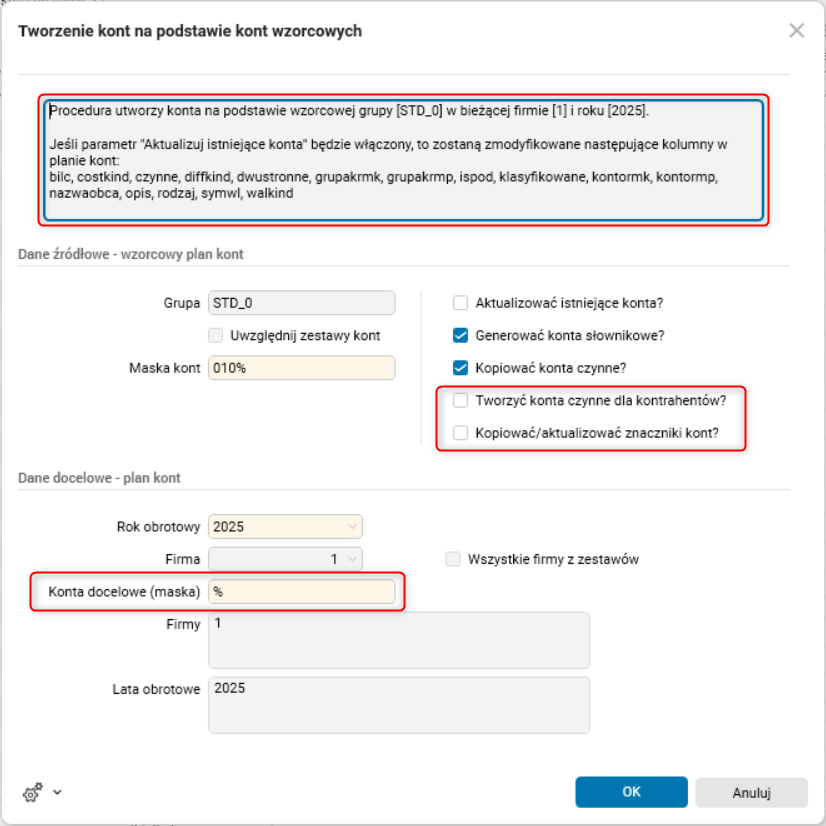This screenshot has width=826, height=826.
Task: Click the Anuluj button
Action: tap(751, 792)
